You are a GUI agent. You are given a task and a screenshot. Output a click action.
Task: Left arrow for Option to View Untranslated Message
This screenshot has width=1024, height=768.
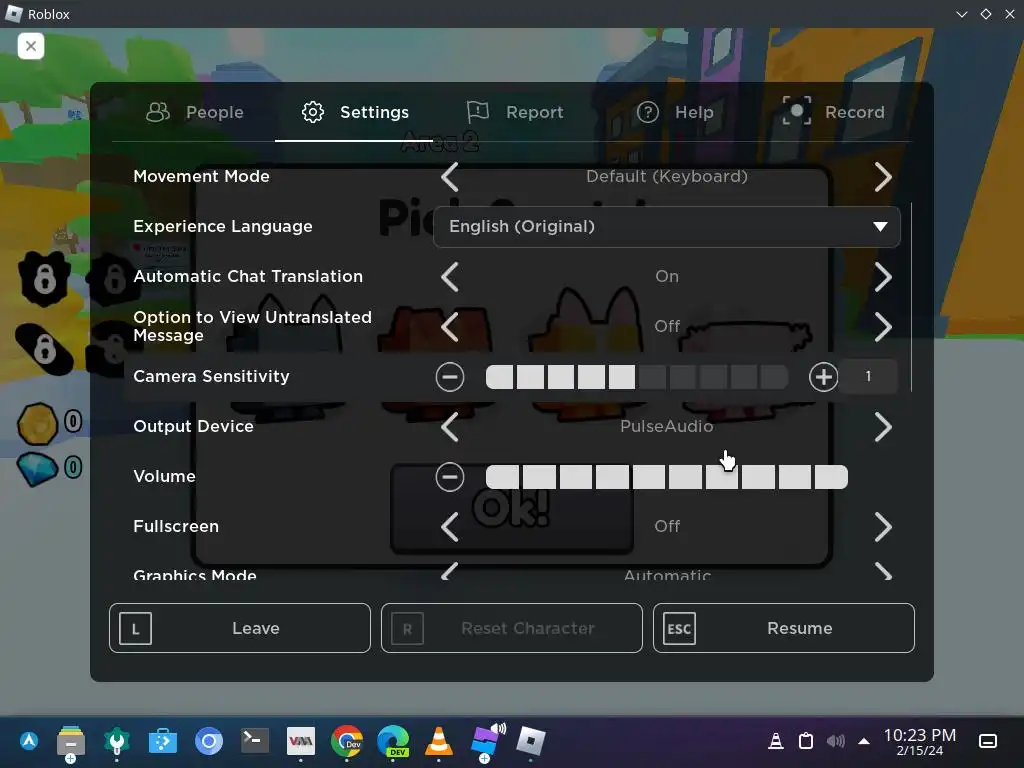coord(449,327)
